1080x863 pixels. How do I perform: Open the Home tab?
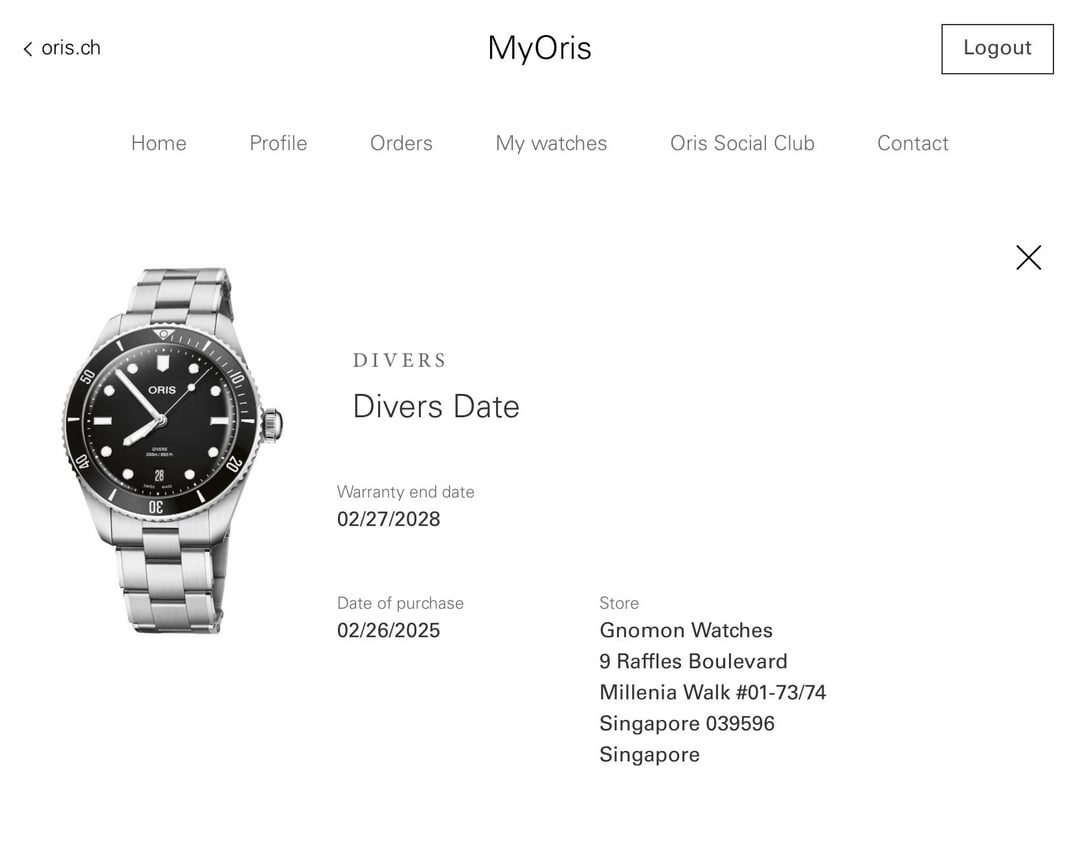(x=159, y=143)
